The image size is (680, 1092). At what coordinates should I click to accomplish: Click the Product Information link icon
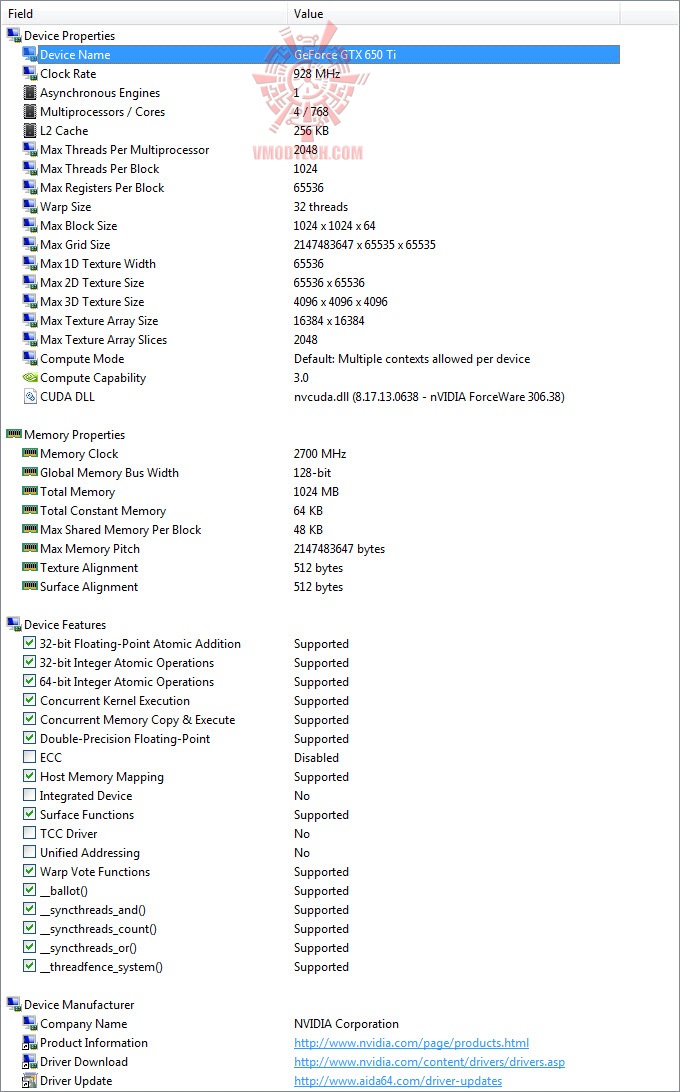pos(29,1043)
